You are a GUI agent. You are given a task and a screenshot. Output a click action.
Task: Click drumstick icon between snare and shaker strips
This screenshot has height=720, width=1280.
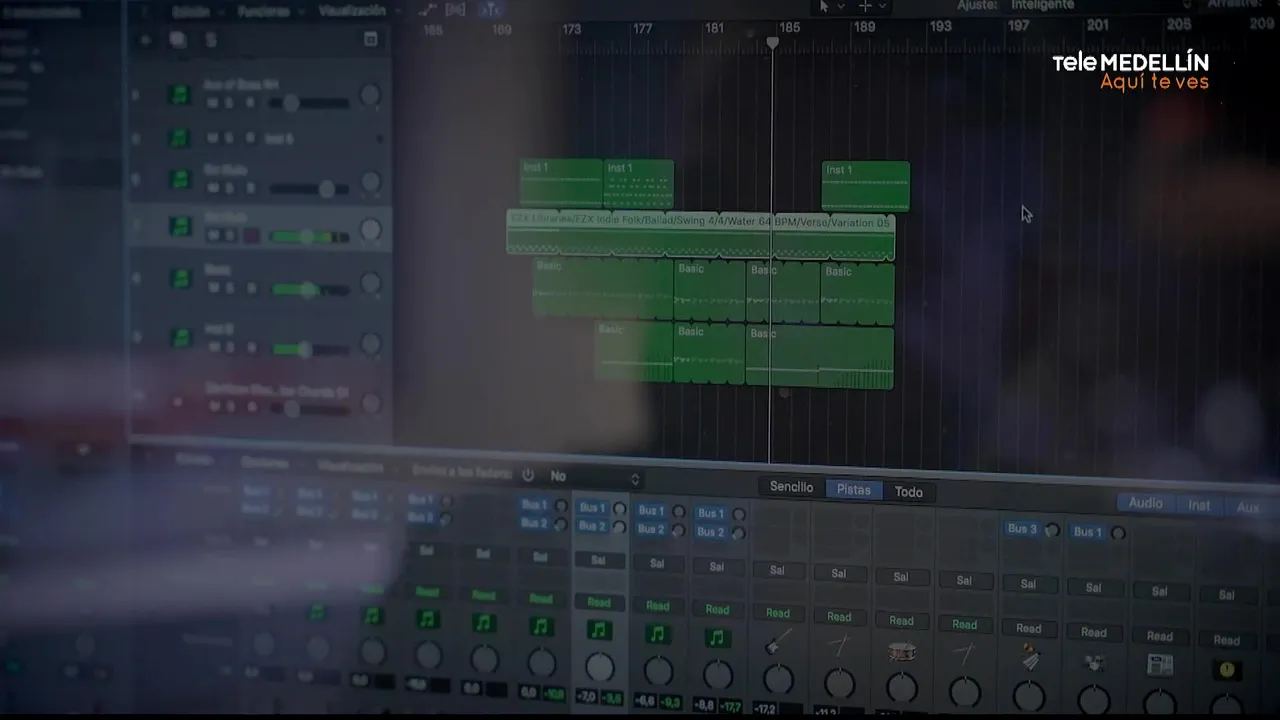(x=964, y=654)
